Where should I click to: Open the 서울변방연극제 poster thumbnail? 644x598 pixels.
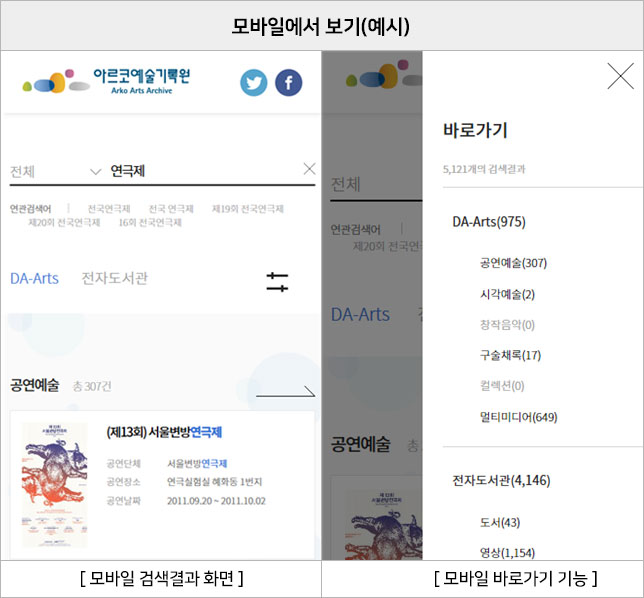pos(55,485)
